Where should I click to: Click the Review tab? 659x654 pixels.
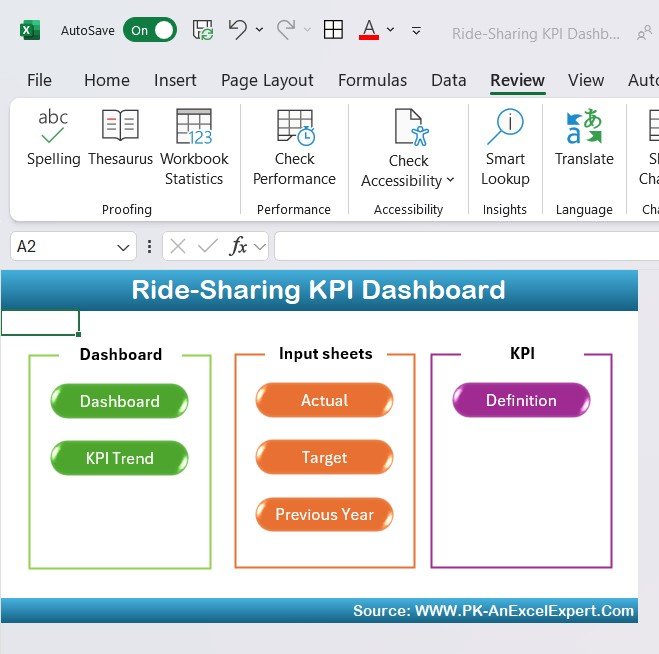pyautogui.click(x=517, y=80)
